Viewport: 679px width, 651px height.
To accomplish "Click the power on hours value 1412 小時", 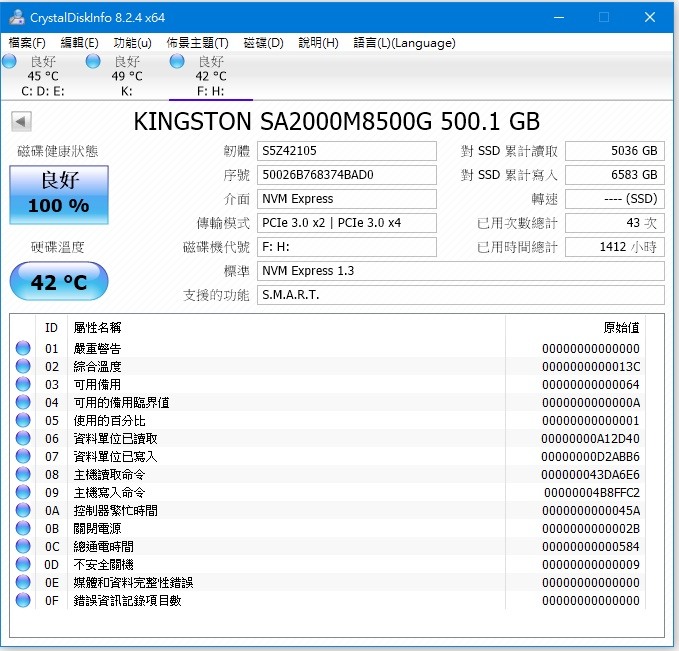I will point(615,247).
